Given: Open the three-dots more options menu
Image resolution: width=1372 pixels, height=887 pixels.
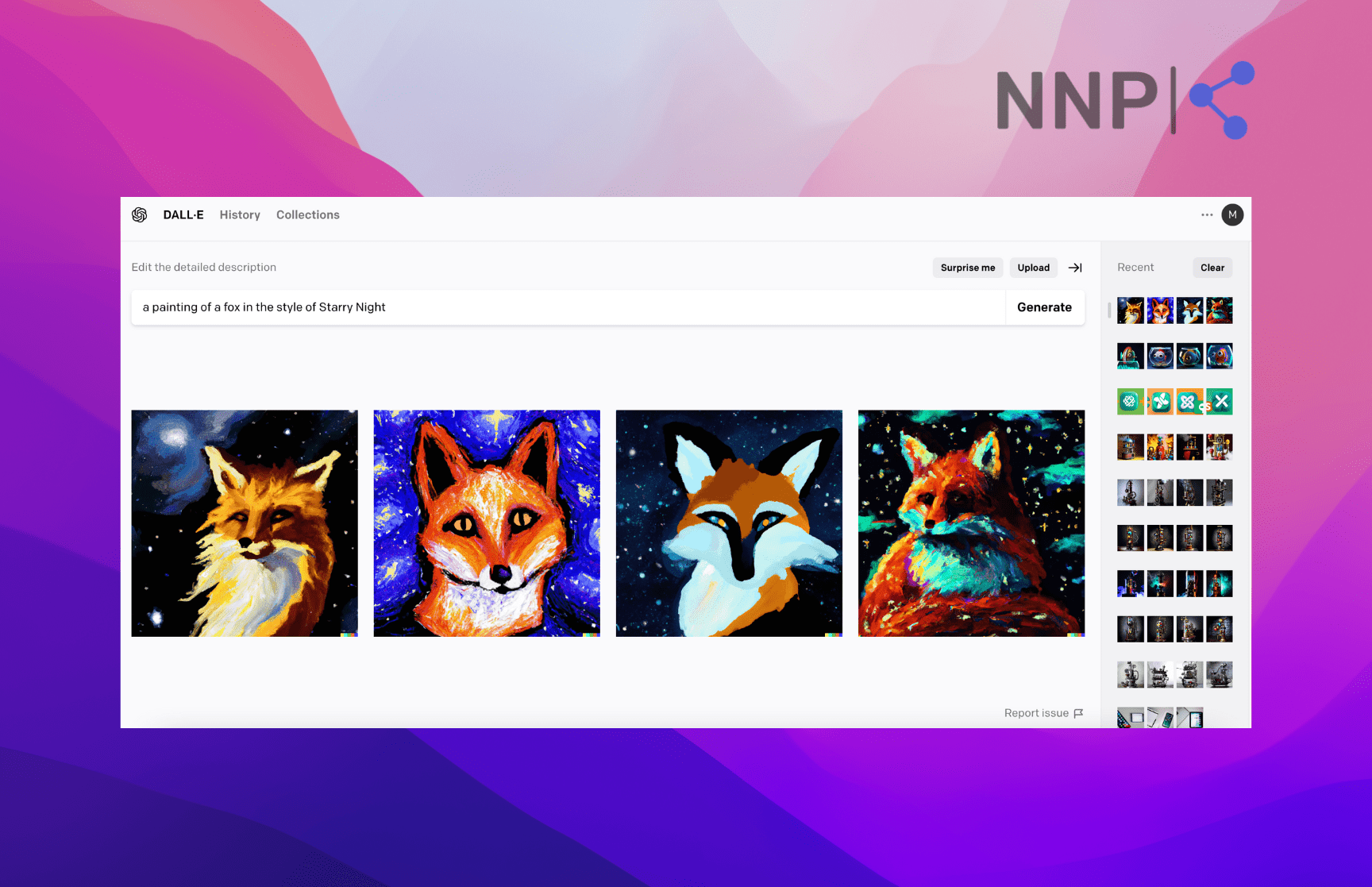Looking at the screenshot, I should pyautogui.click(x=1207, y=215).
